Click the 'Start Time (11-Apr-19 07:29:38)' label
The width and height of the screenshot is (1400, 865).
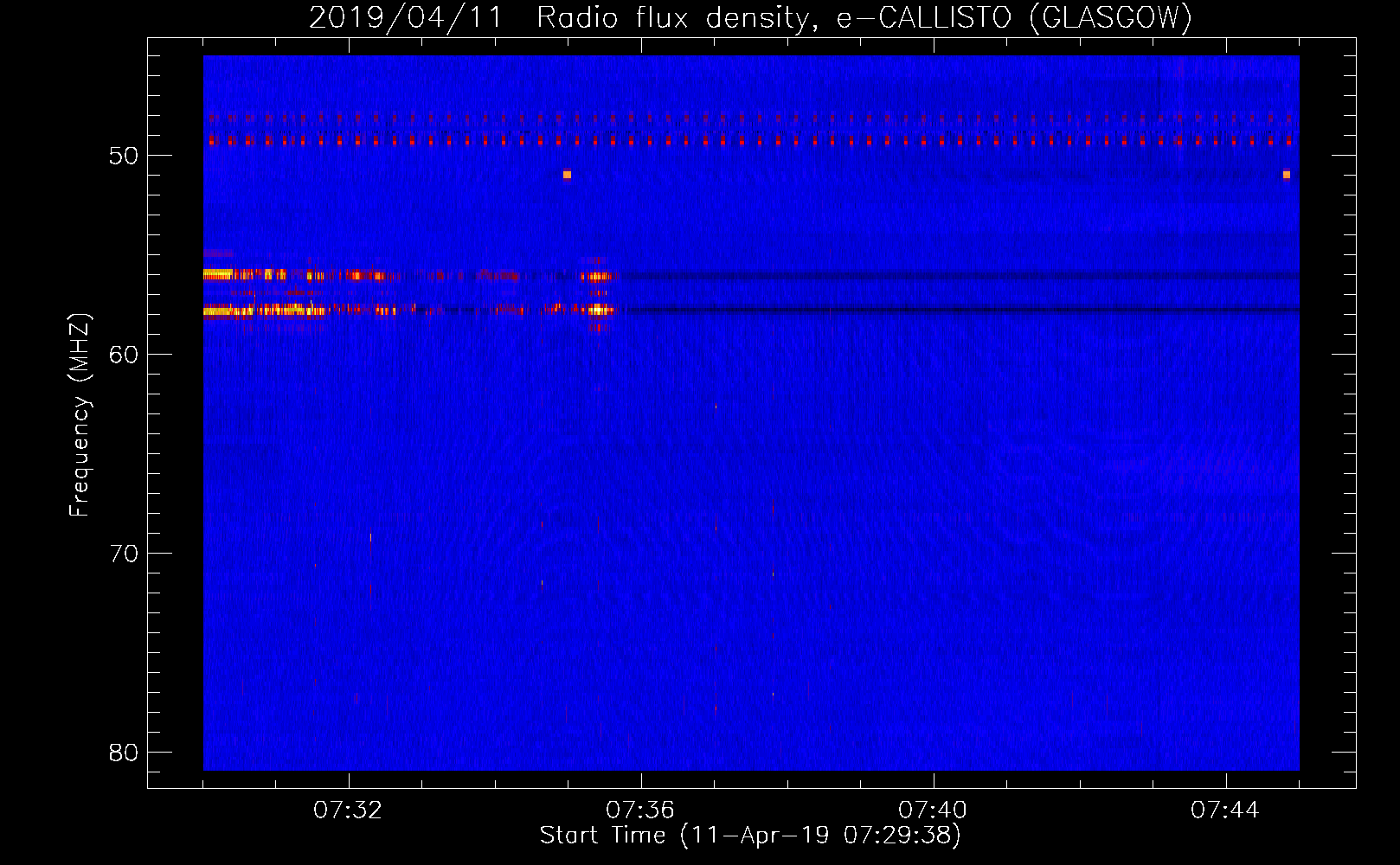750,836
